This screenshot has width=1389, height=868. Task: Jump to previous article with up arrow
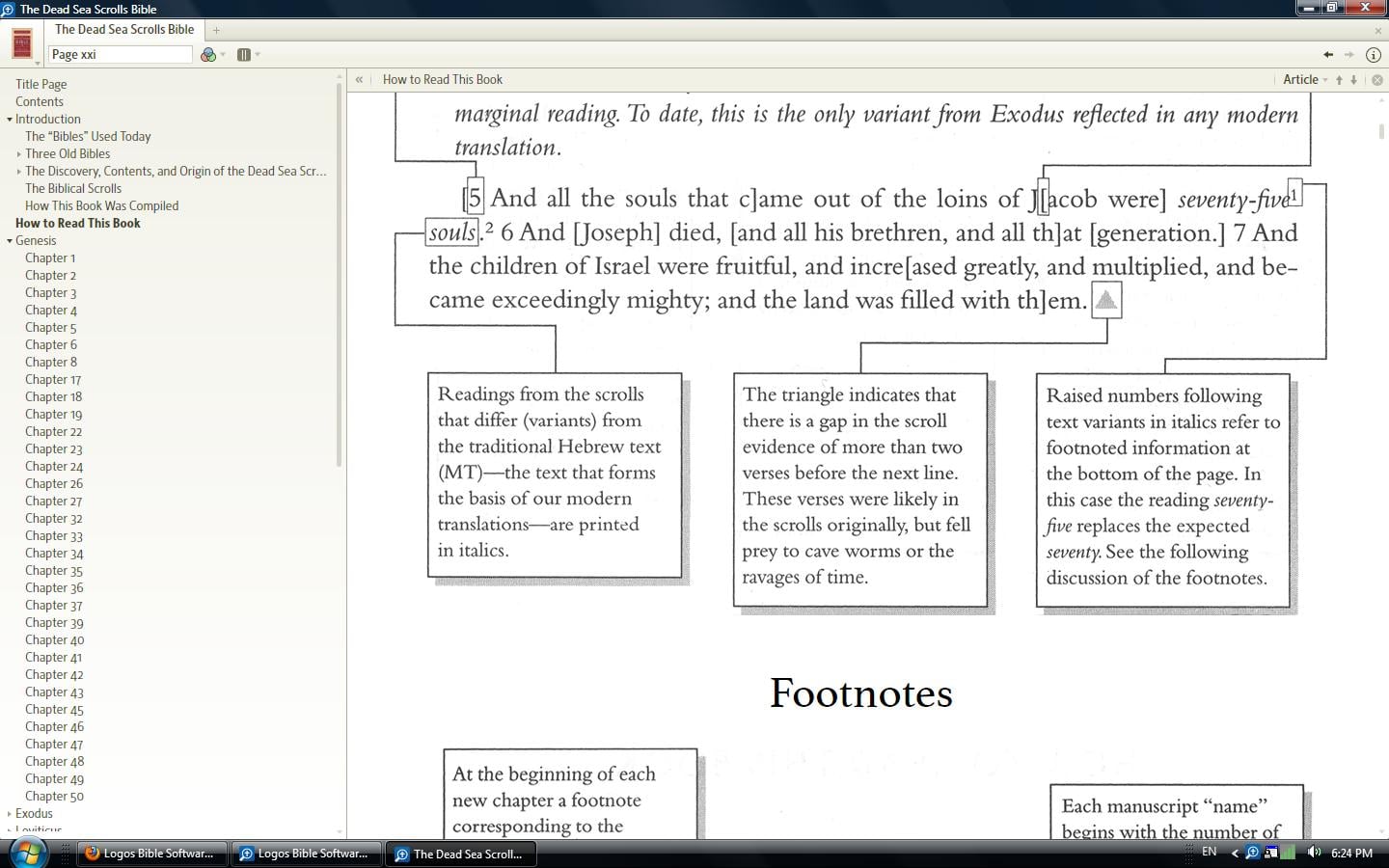tap(1339, 80)
